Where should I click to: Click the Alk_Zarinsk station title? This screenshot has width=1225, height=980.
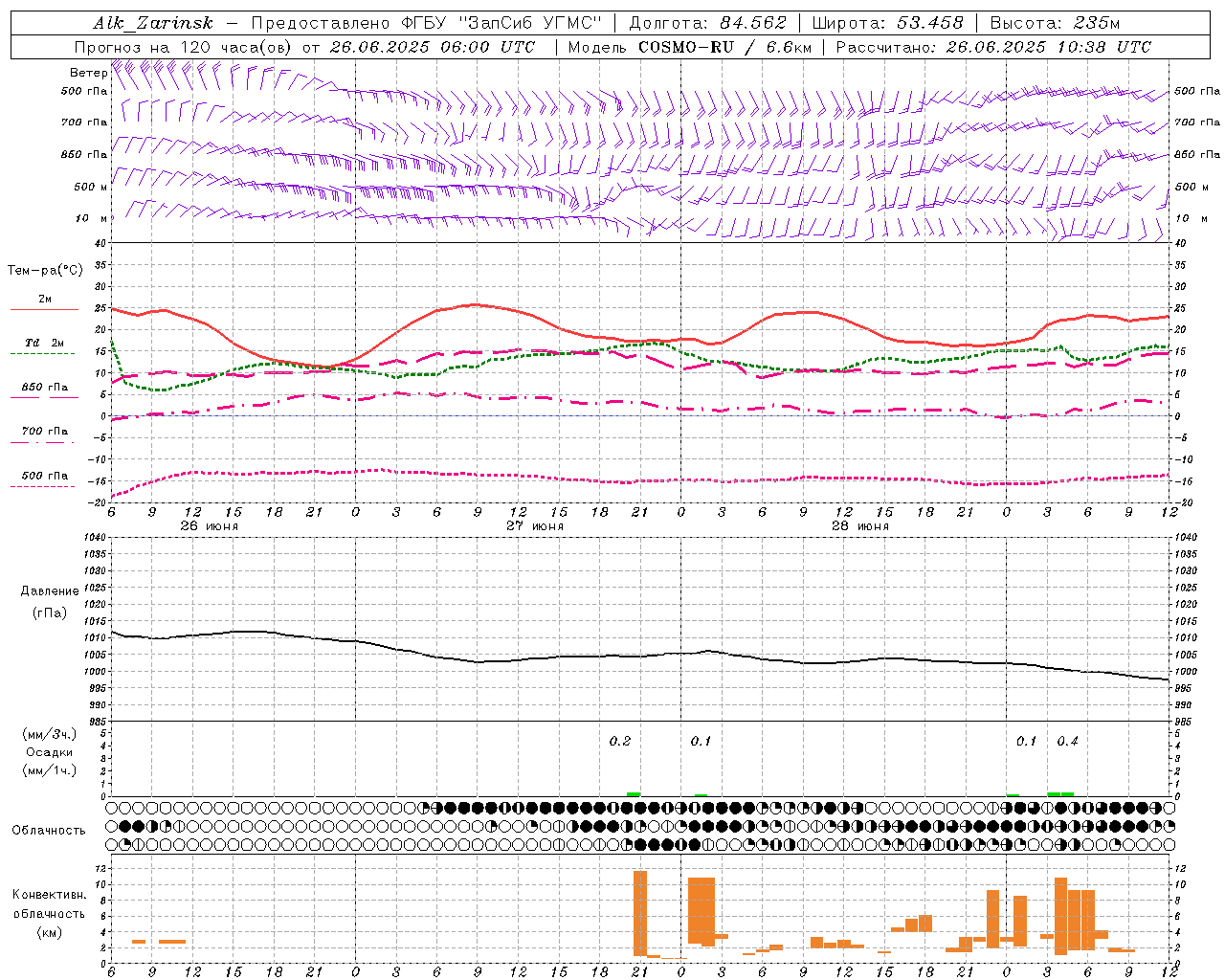pos(153,23)
